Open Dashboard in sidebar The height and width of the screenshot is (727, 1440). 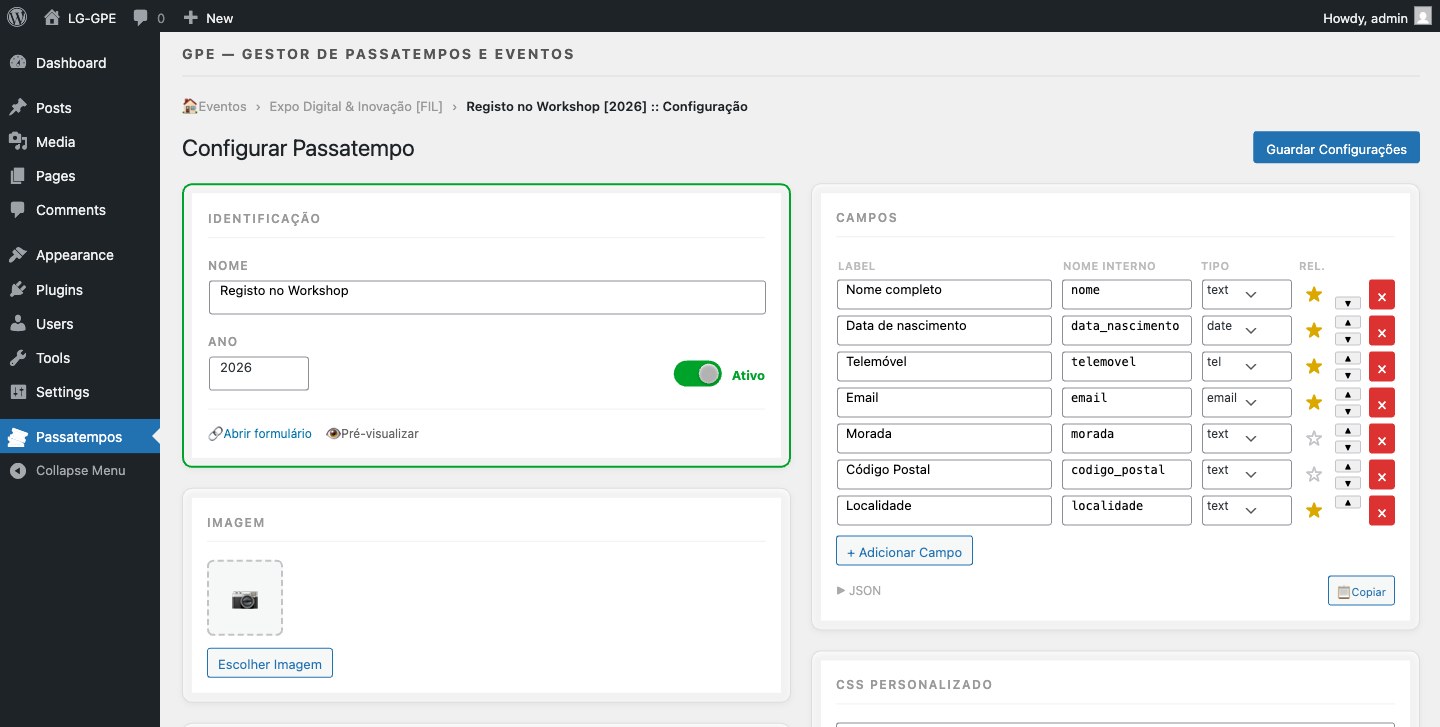pos(80,63)
